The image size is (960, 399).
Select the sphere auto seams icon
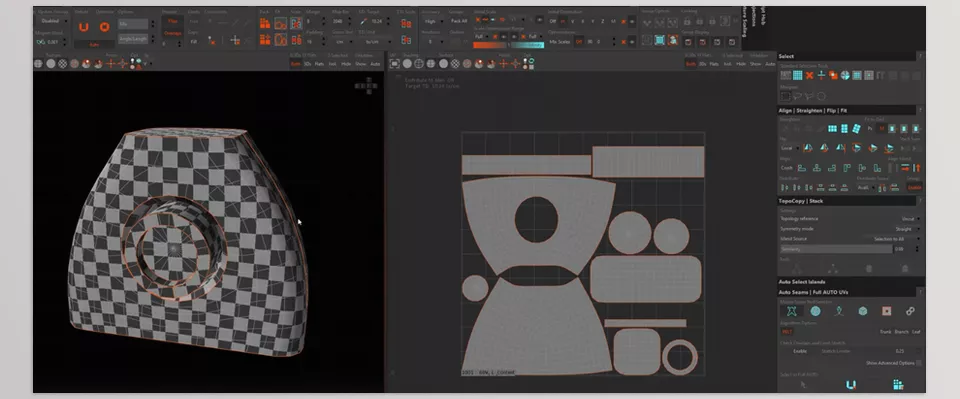pyautogui.click(x=816, y=311)
